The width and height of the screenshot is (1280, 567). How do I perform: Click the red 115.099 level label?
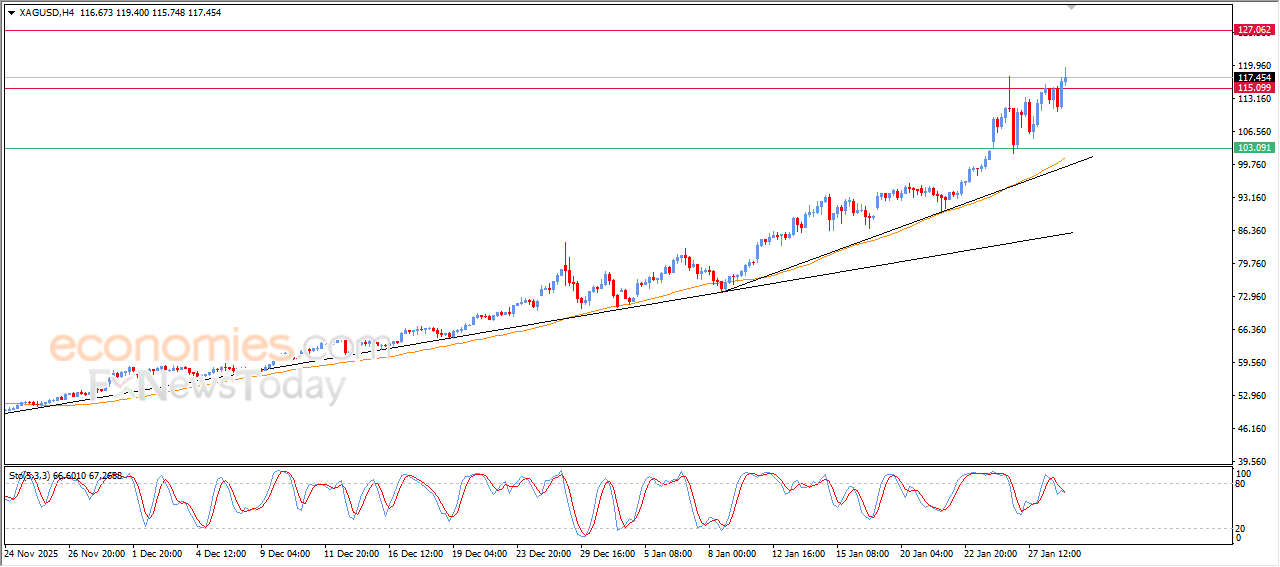coord(1254,88)
